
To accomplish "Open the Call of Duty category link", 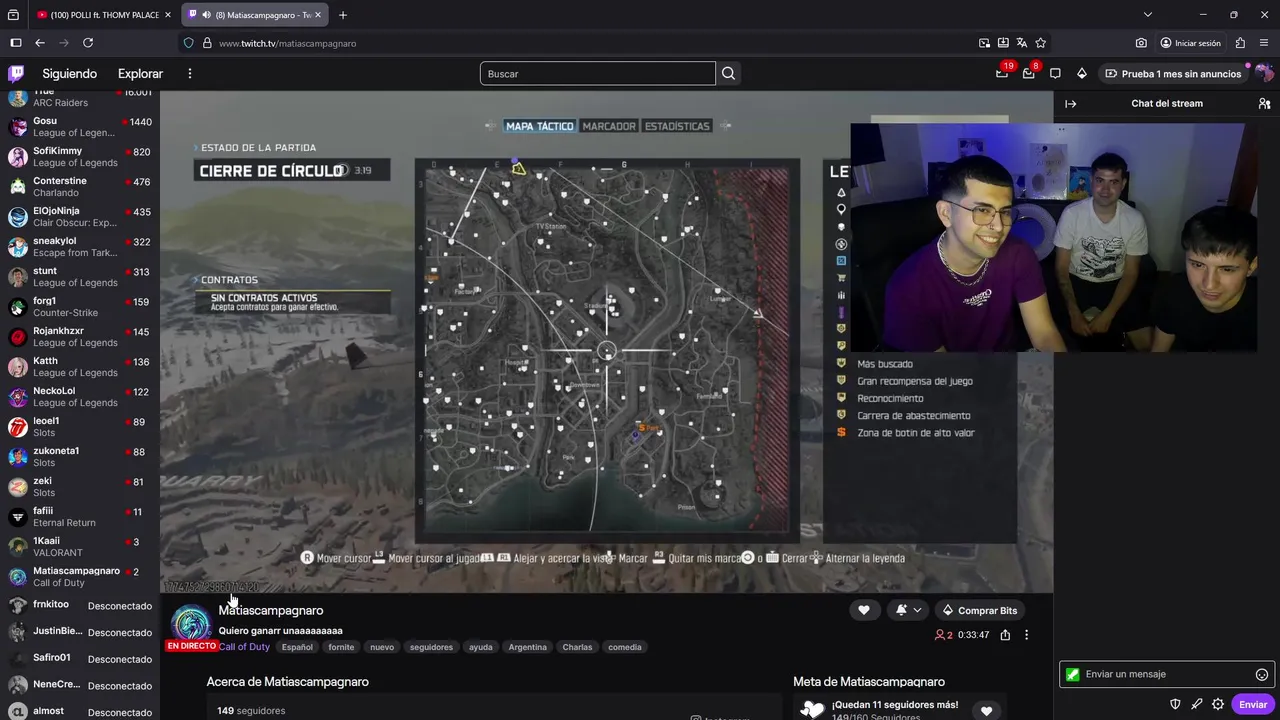I will (244, 647).
